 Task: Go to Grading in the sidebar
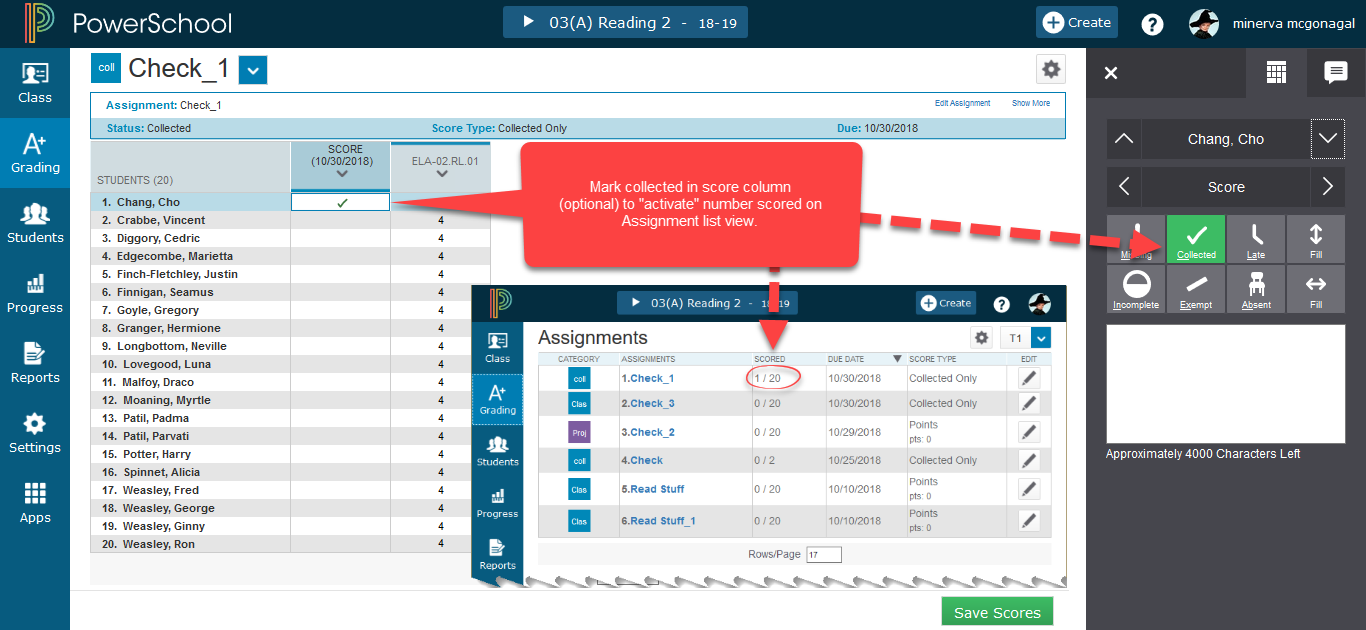(35, 153)
